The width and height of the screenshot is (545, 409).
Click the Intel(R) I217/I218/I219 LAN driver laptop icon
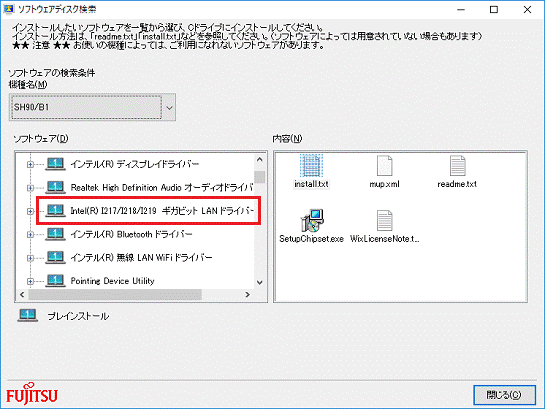(56, 211)
